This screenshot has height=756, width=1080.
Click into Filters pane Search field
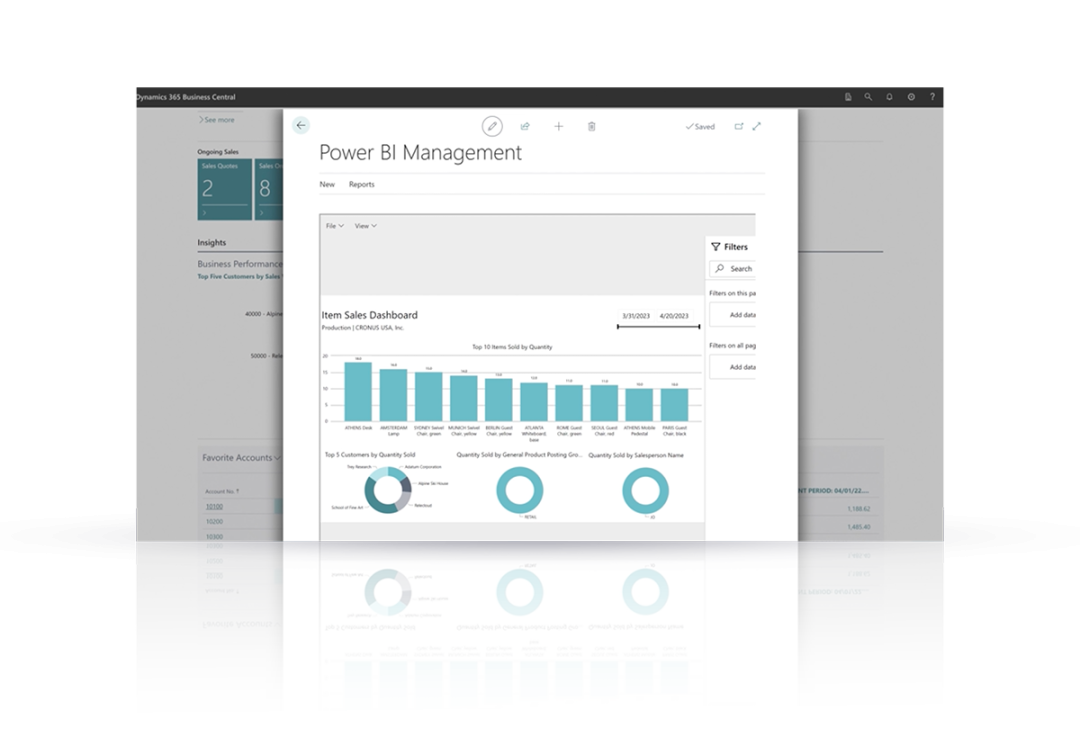tap(732, 269)
